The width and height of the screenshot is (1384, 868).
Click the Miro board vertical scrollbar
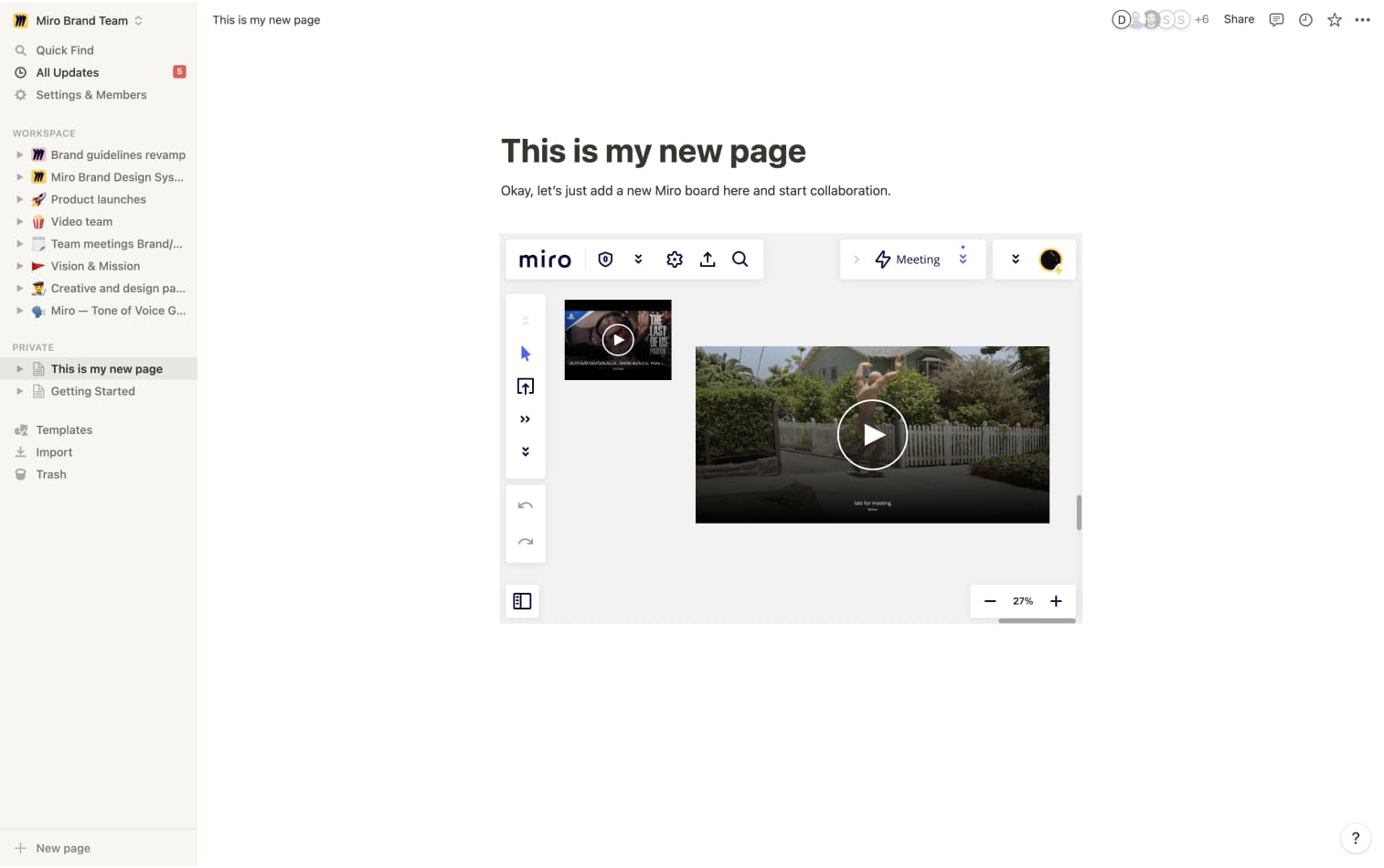tap(1079, 513)
